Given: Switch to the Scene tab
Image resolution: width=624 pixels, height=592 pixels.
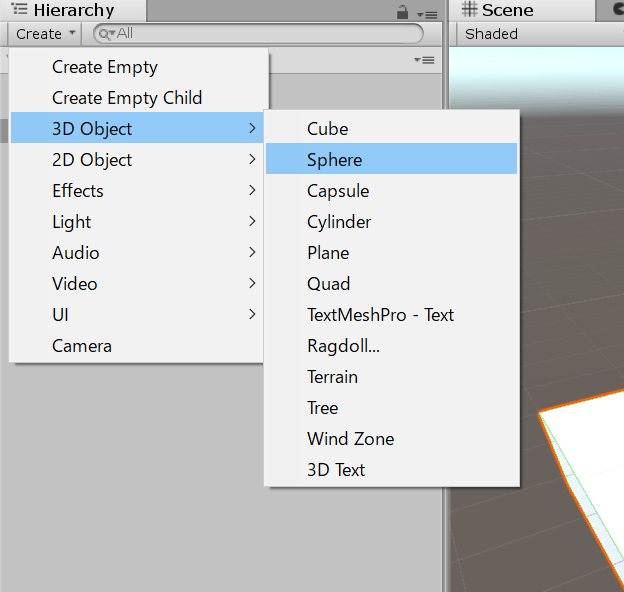Looking at the screenshot, I should pos(498,11).
